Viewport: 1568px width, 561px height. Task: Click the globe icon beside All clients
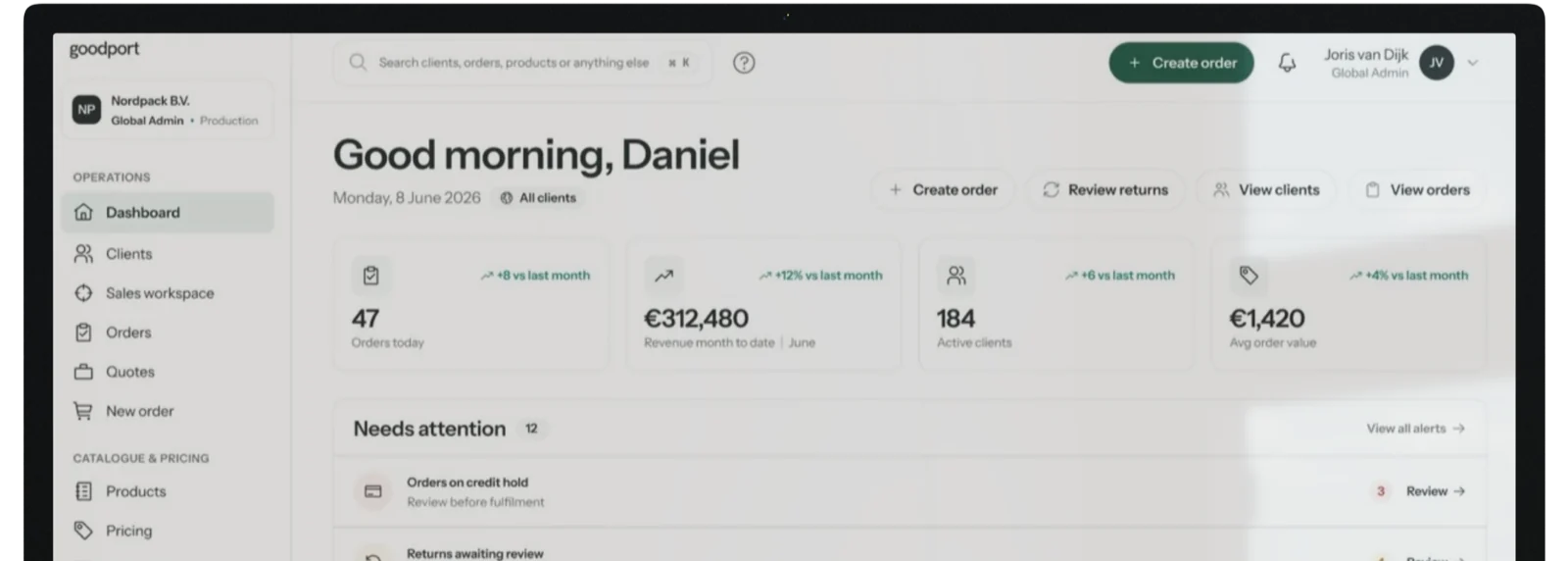pyautogui.click(x=507, y=198)
